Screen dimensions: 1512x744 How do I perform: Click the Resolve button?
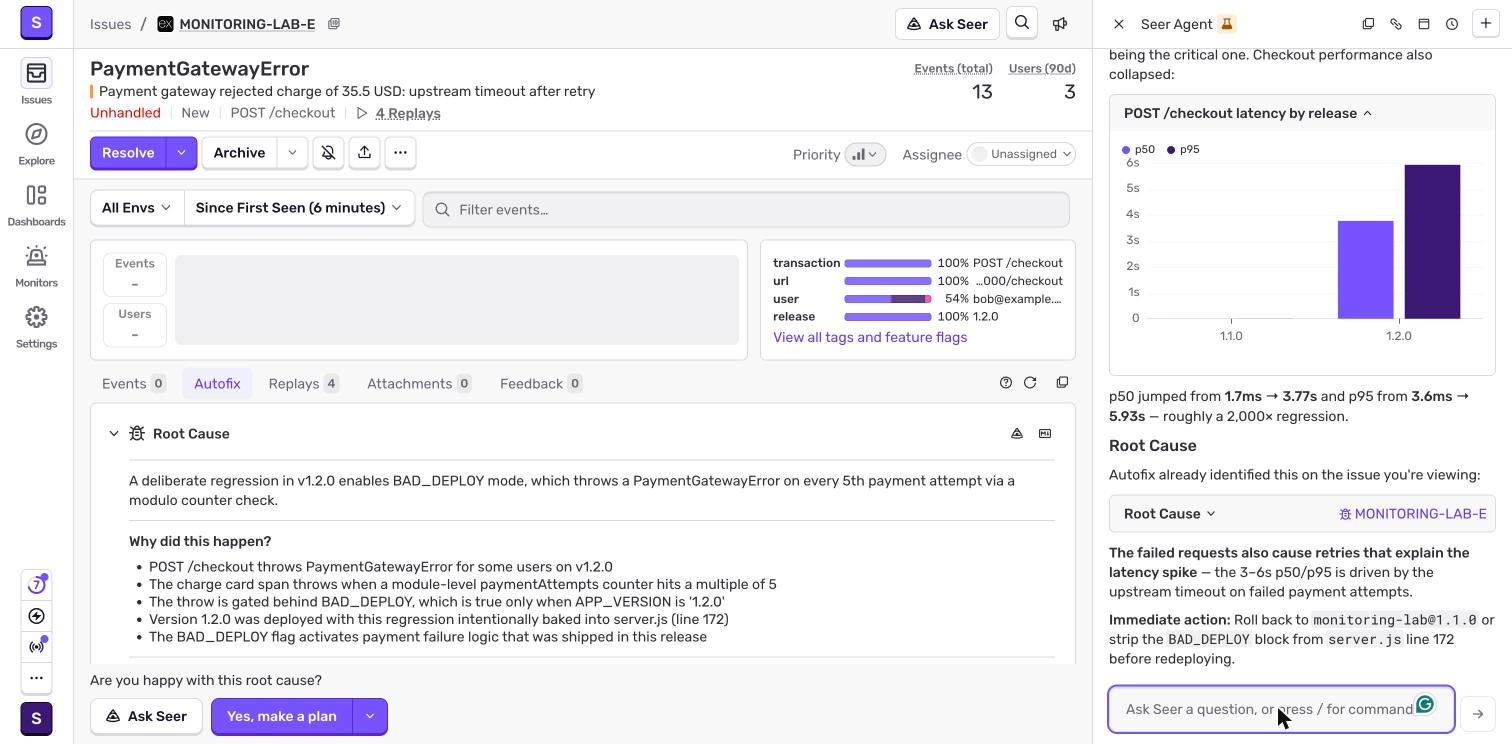[128, 153]
